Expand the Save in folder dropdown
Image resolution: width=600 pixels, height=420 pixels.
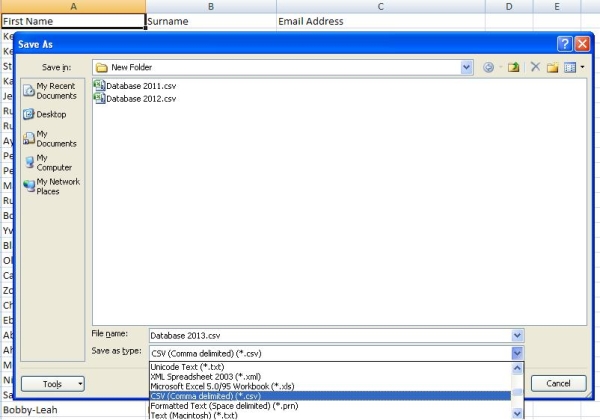(x=467, y=67)
